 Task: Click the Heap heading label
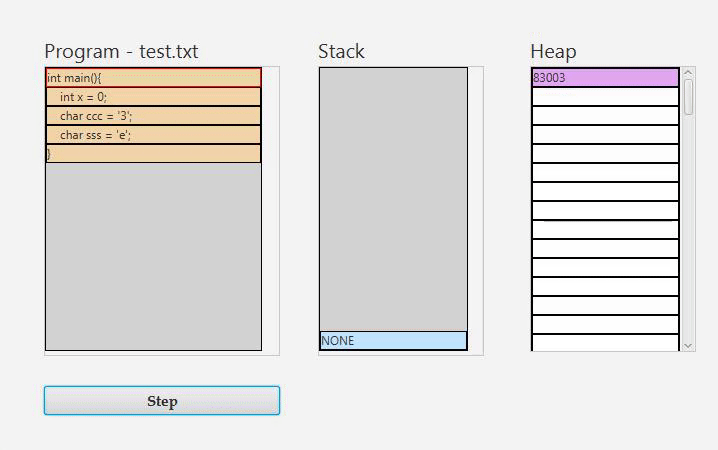553,52
